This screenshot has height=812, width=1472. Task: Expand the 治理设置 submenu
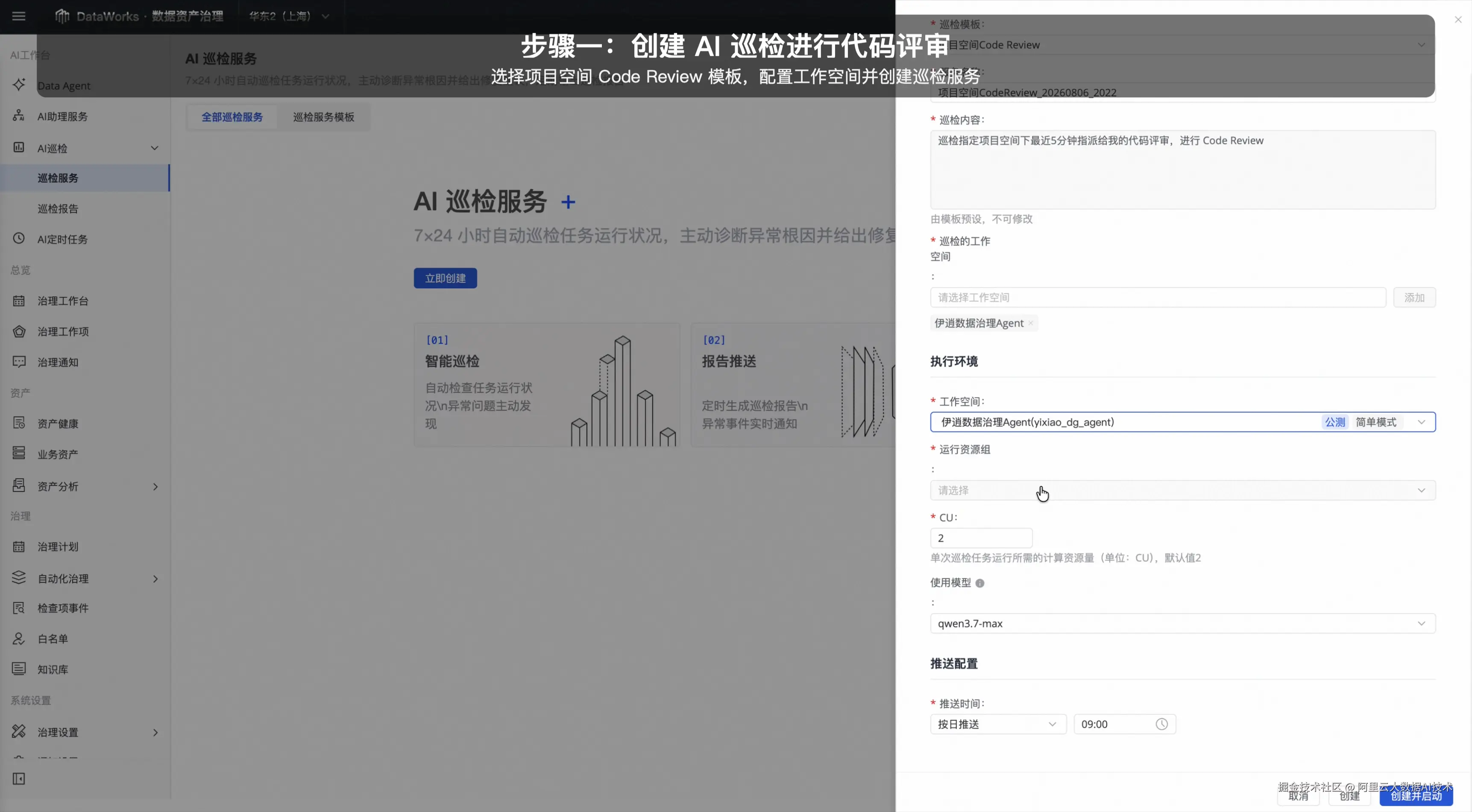coord(155,733)
